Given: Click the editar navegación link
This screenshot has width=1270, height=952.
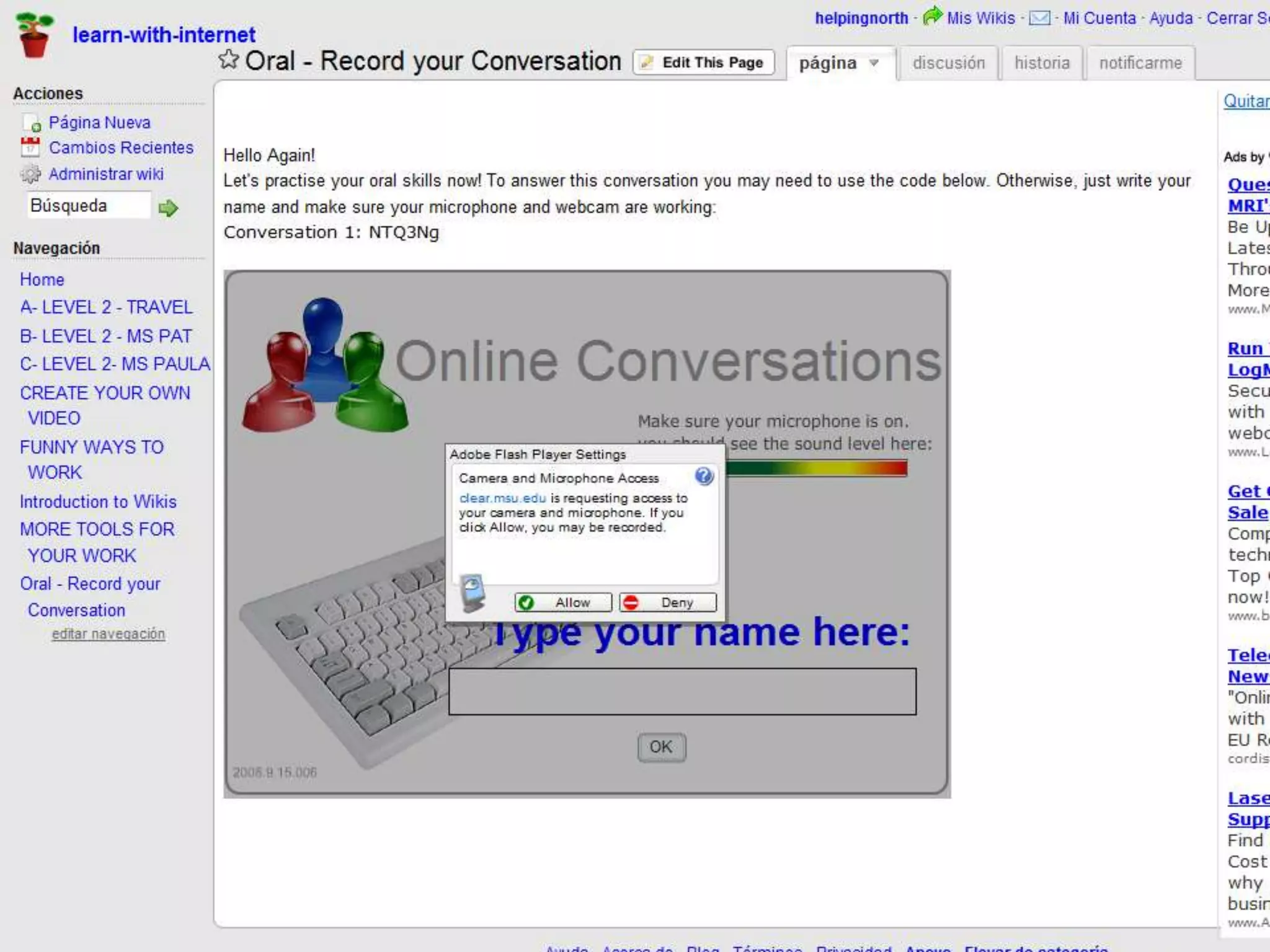Looking at the screenshot, I should point(109,634).
